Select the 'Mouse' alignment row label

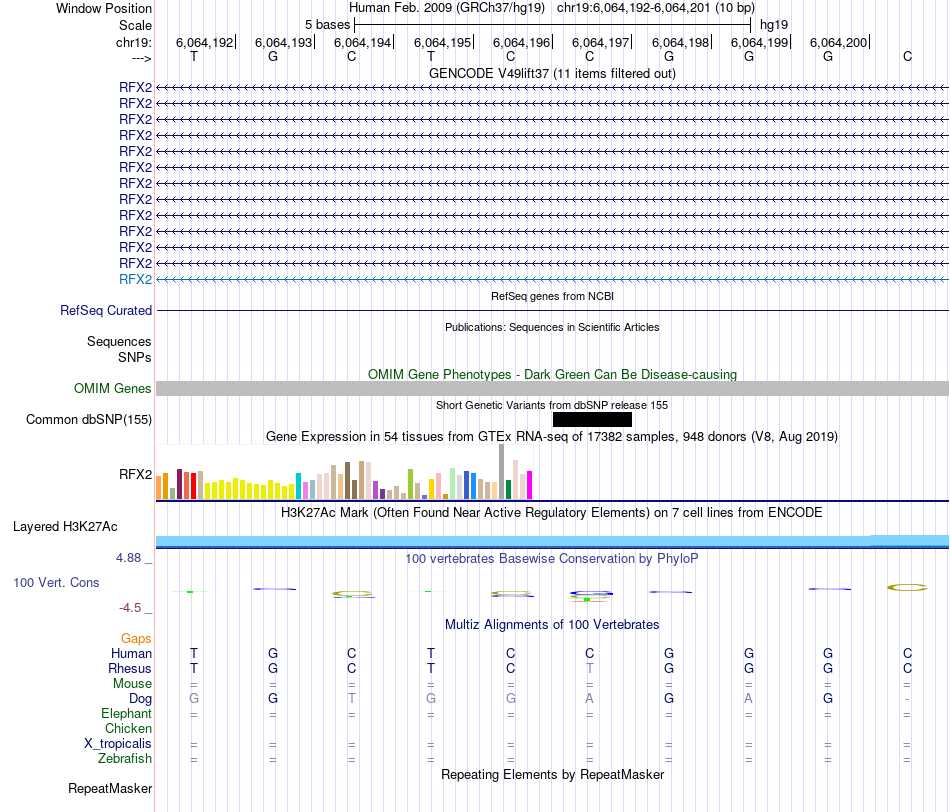click(x=132, y=684)
